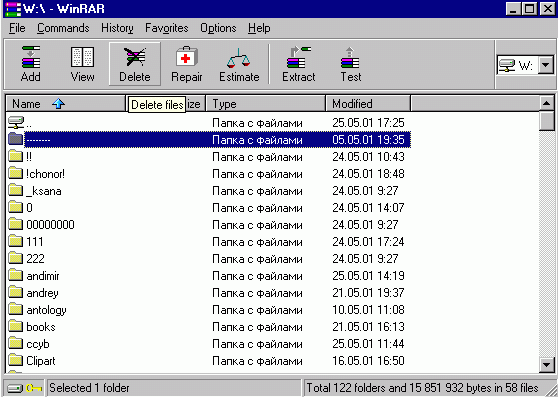Open the File menu
This screenshot has height=397, width=558.
click(x=17, y=28)
